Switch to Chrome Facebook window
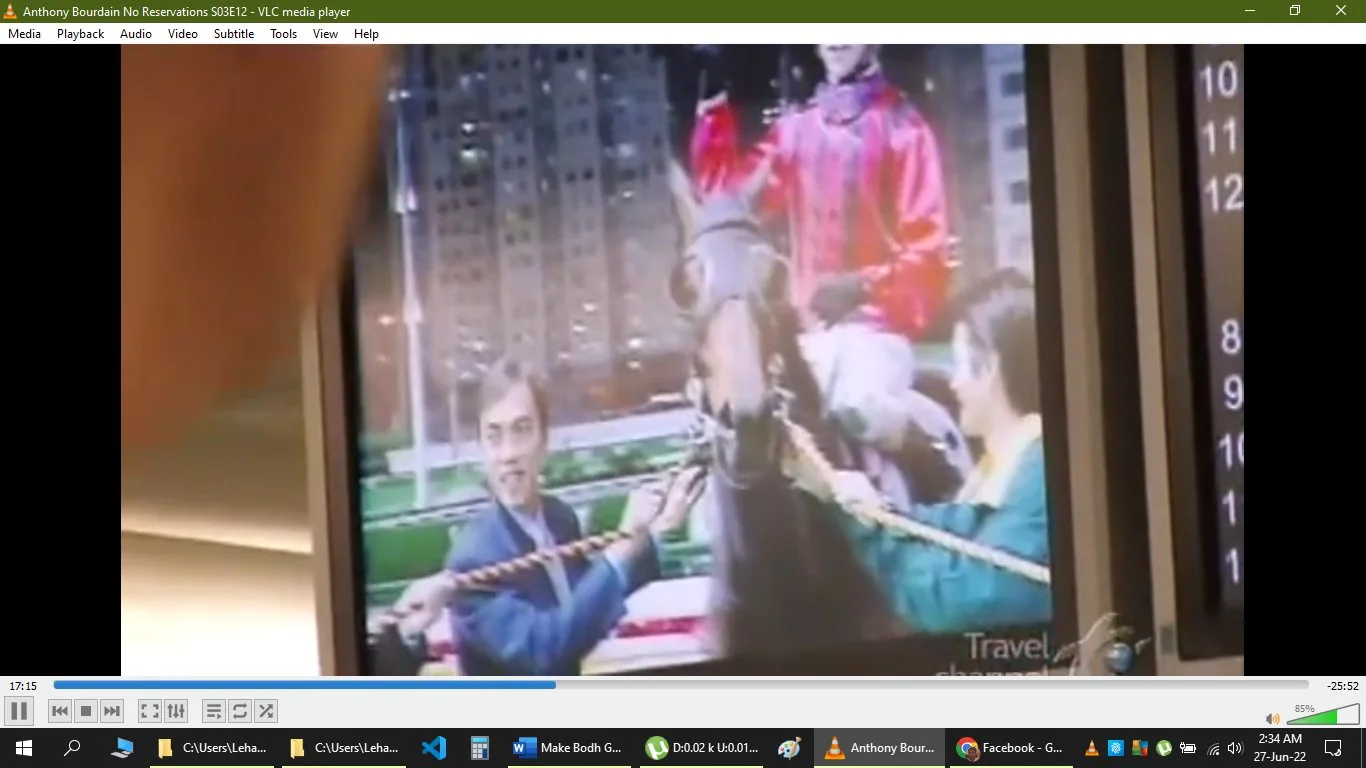The image size is (1366, 768). (x=1012, y=748)
